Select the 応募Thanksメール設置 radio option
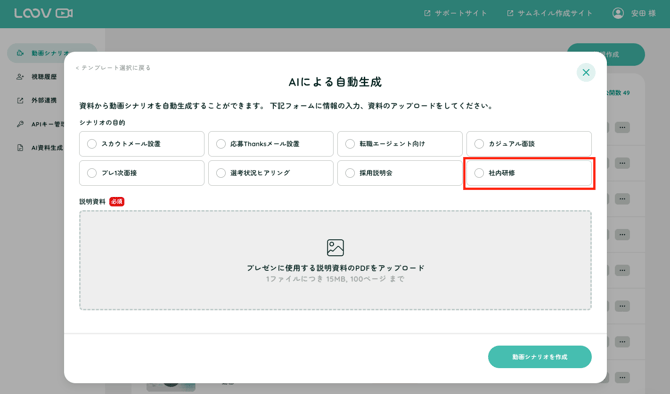 (x=270, y=144)
